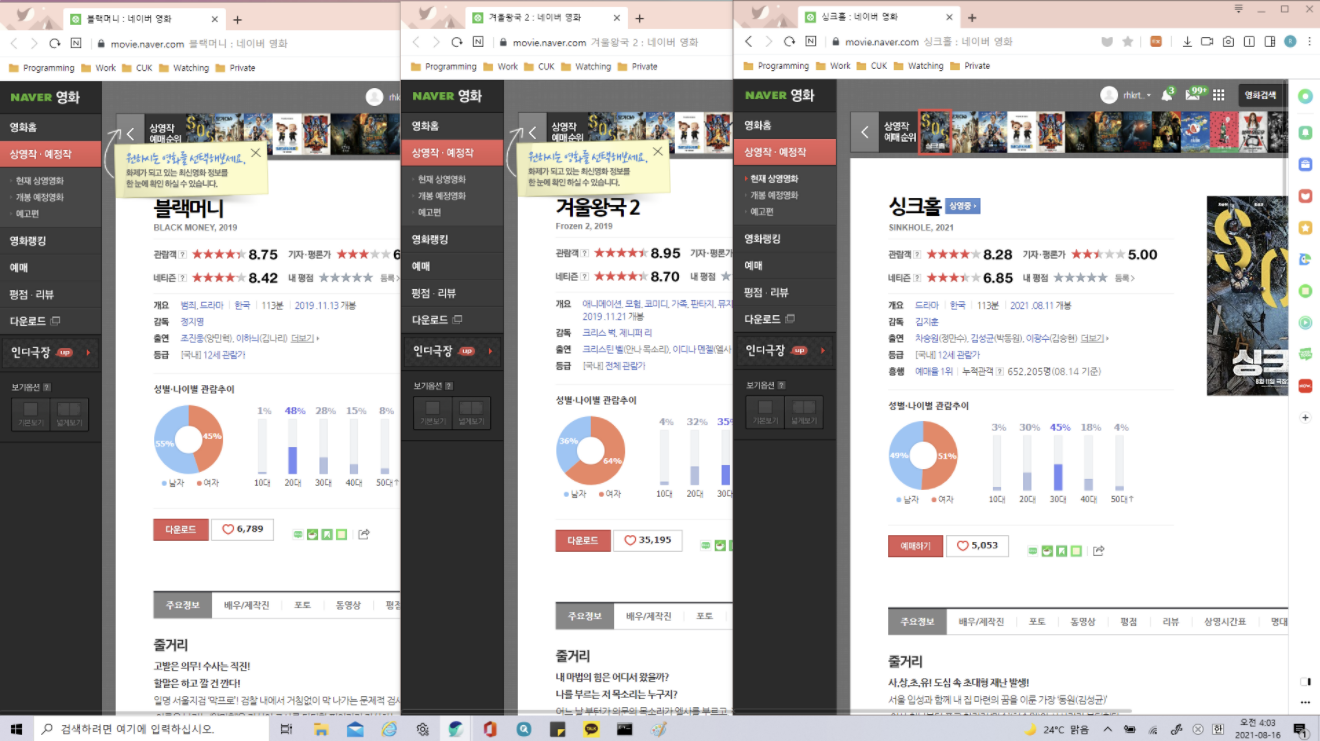Expand 더보기 in the 블랙머니 cast list
The width and height of the screenshot is (1320, 741).
[304, 338]
